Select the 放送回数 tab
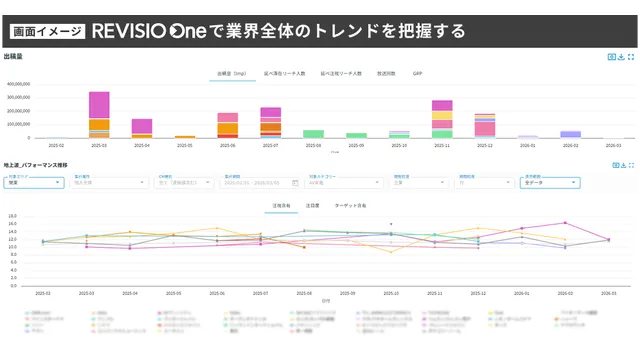The image size is (640, 360). pos(386,74)
